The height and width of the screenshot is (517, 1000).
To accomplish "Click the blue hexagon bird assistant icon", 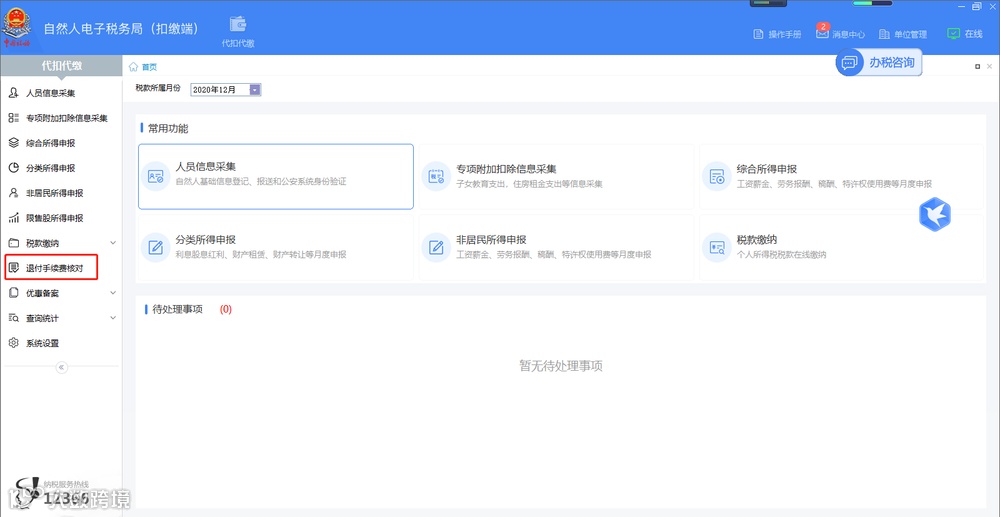I will [935, 215].
